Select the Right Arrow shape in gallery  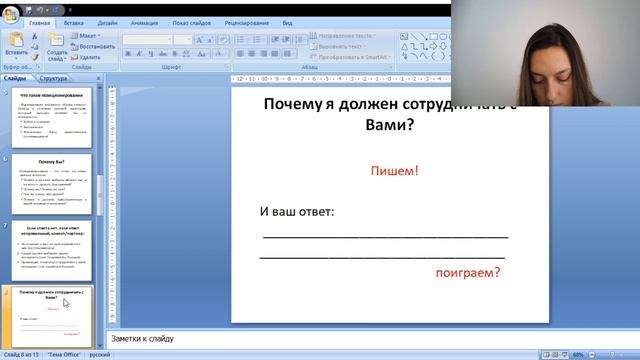433,47
